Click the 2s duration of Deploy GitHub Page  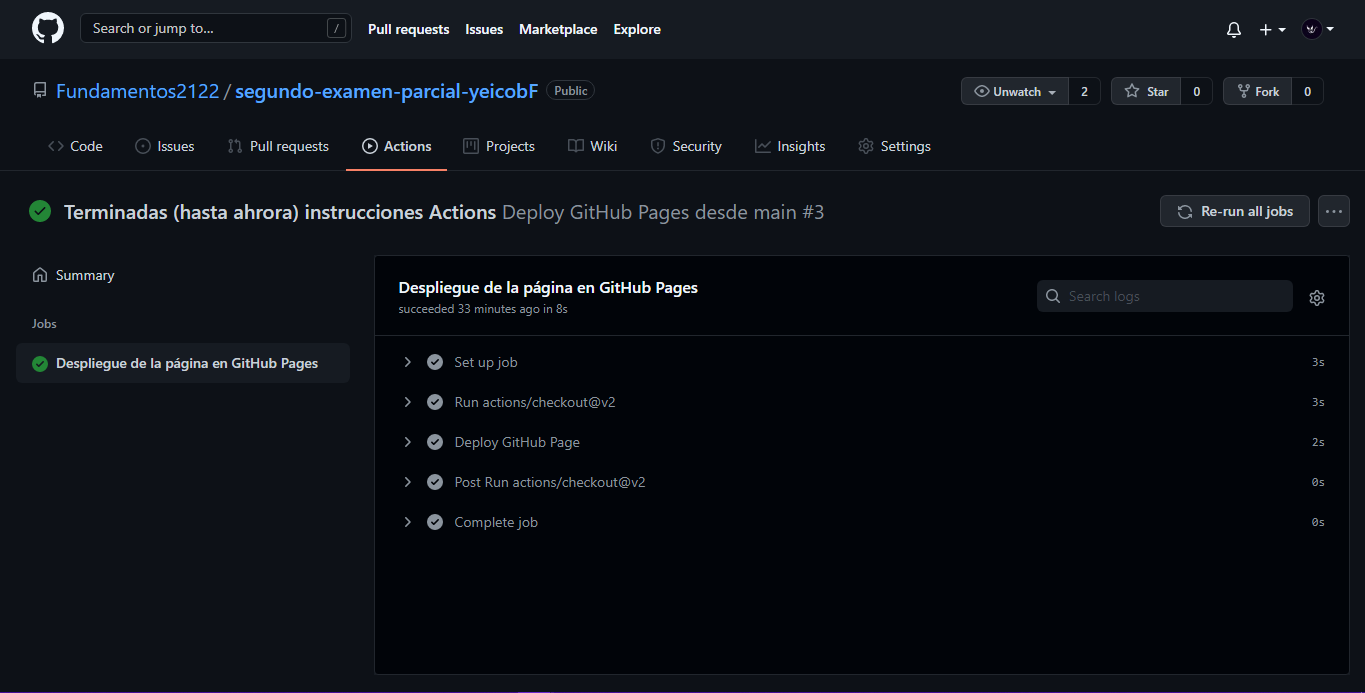pos(1318,442)
